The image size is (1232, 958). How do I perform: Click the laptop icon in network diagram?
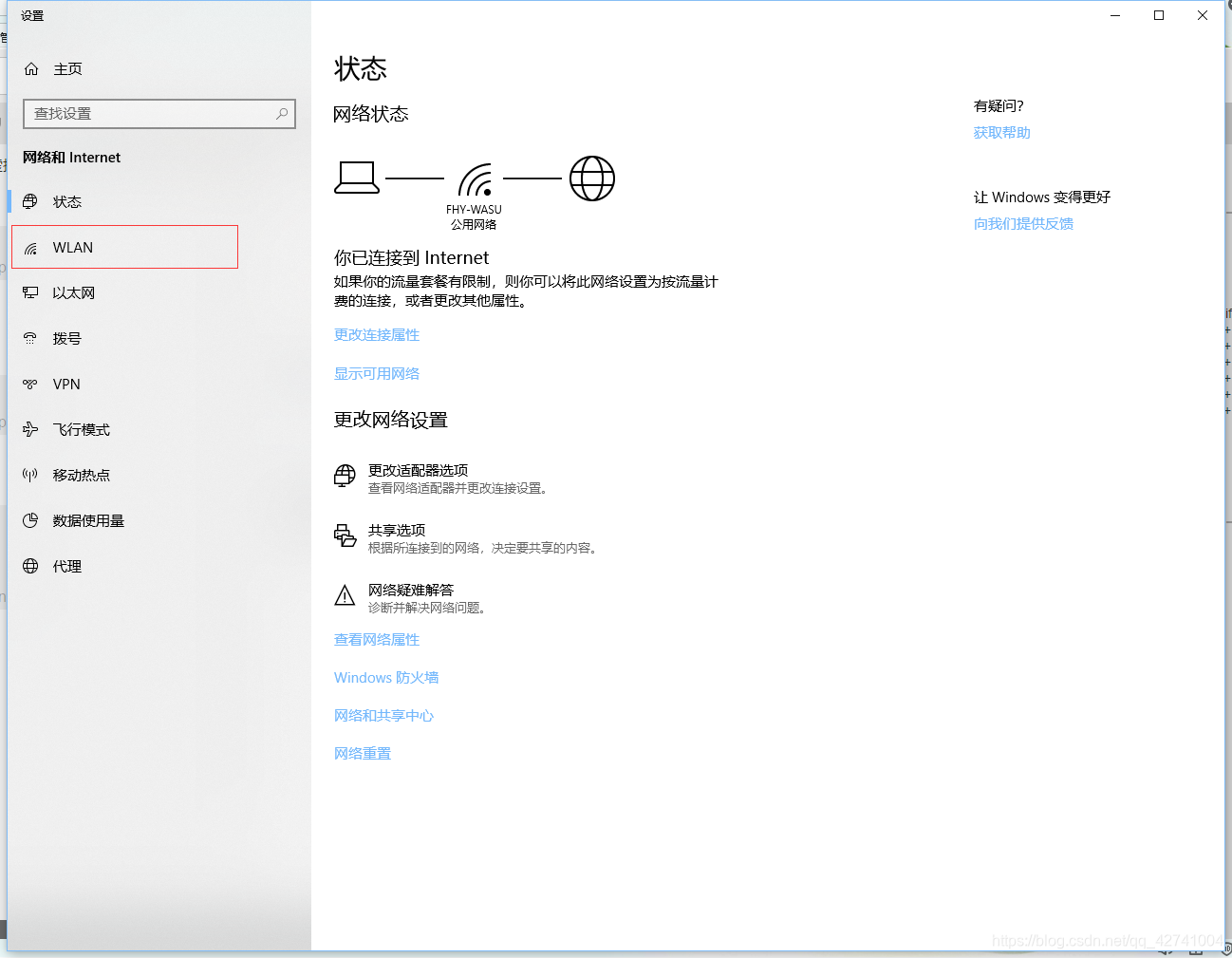[x=357, y=178]
